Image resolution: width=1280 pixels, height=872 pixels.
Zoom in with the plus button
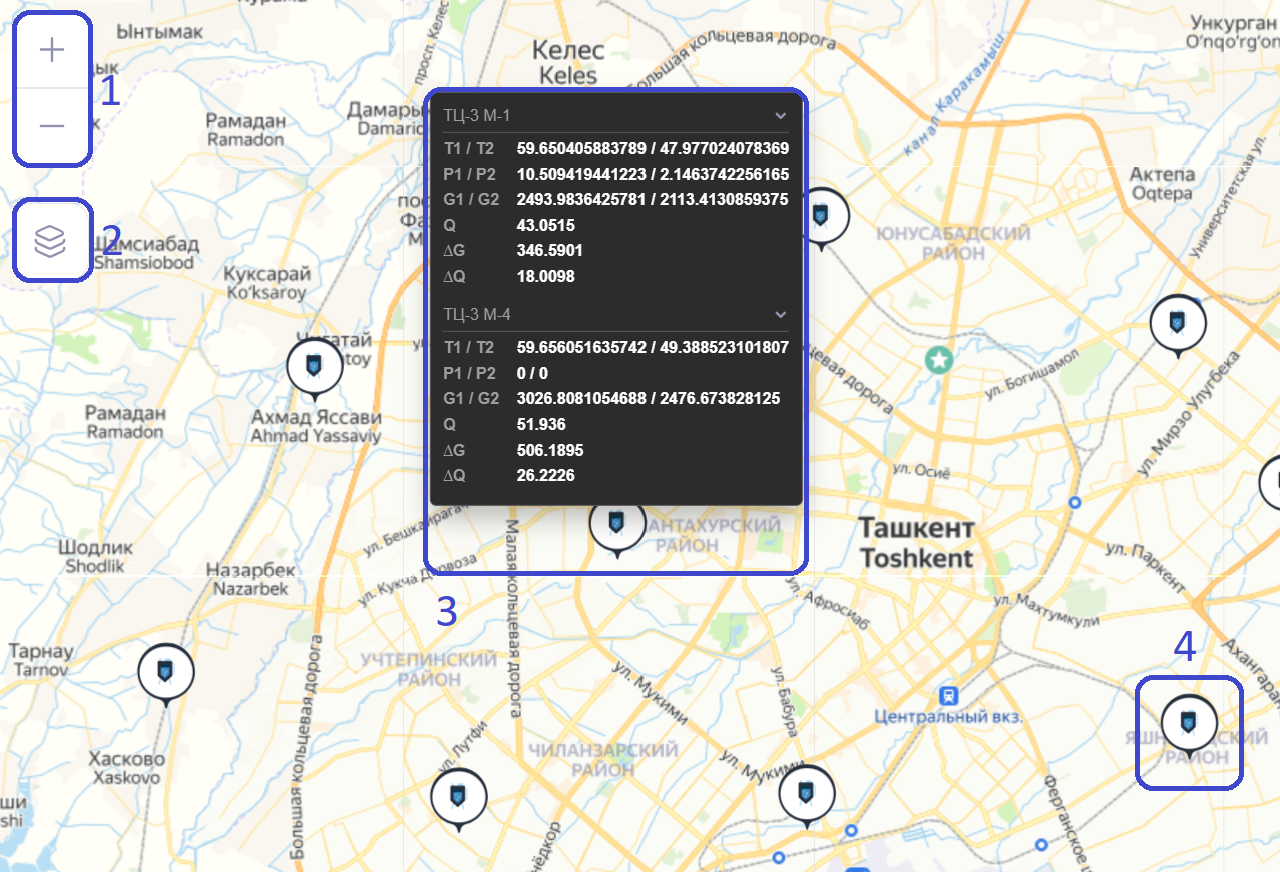click(52, 51)
